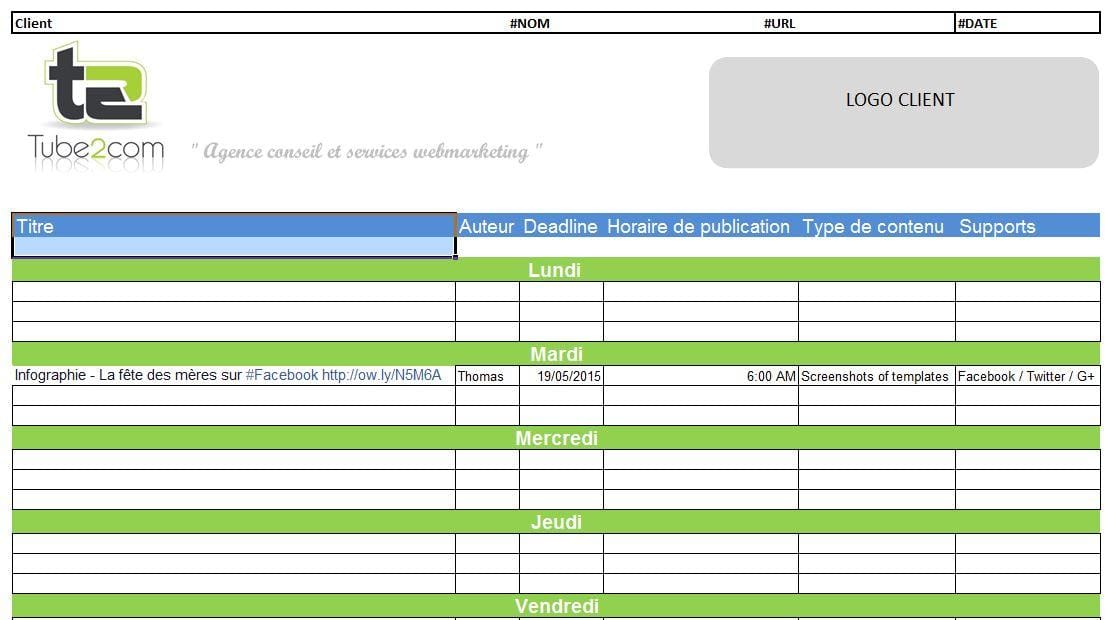The width and height of the screenshot is (1105, 620).
Task: Click the Type de contenu header
Action: pos(873,227)
